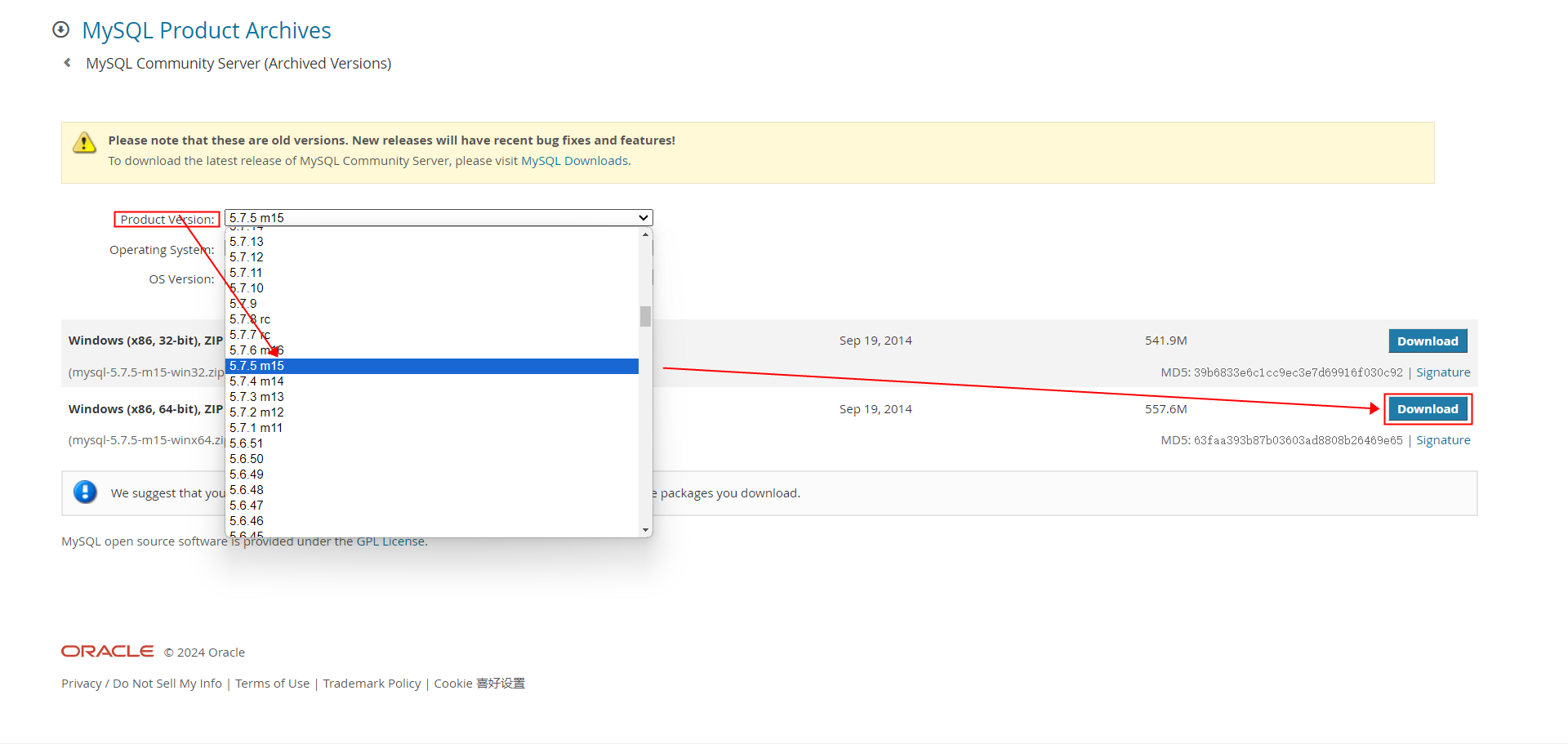The image size is (1568, 744).
Task: Click the Windows (x86, 32-bit), ZIP title
Action: (145, 341)
